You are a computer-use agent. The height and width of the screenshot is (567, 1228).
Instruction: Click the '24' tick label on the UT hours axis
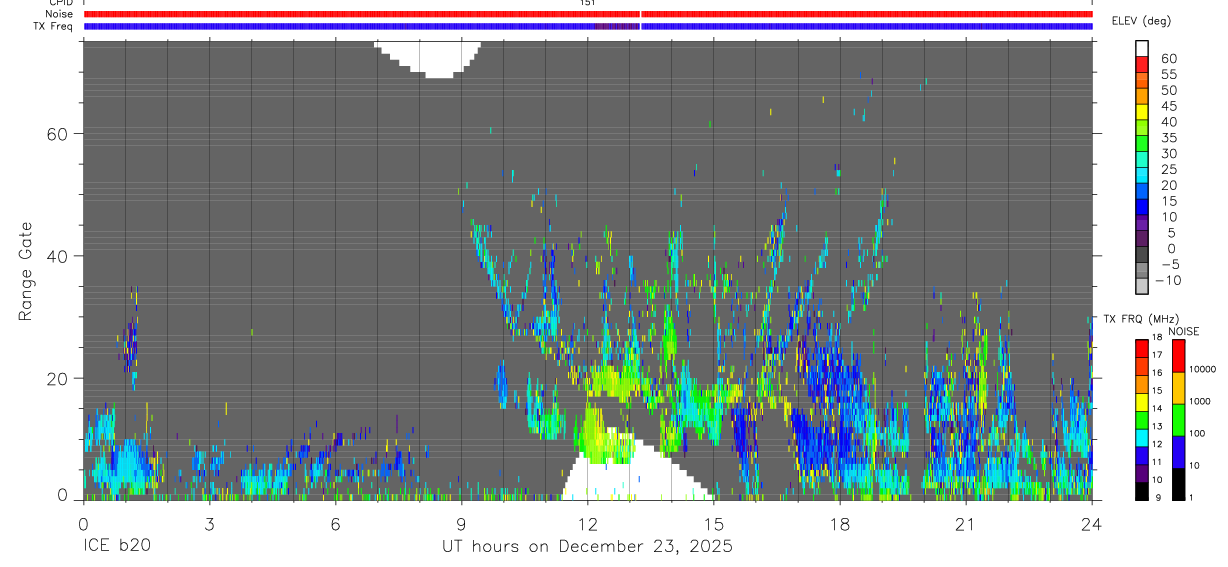1091,524
